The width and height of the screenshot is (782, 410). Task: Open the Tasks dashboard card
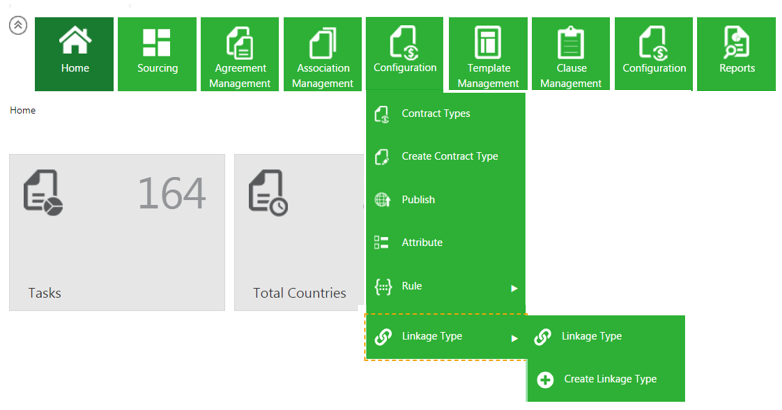(117, 232)
